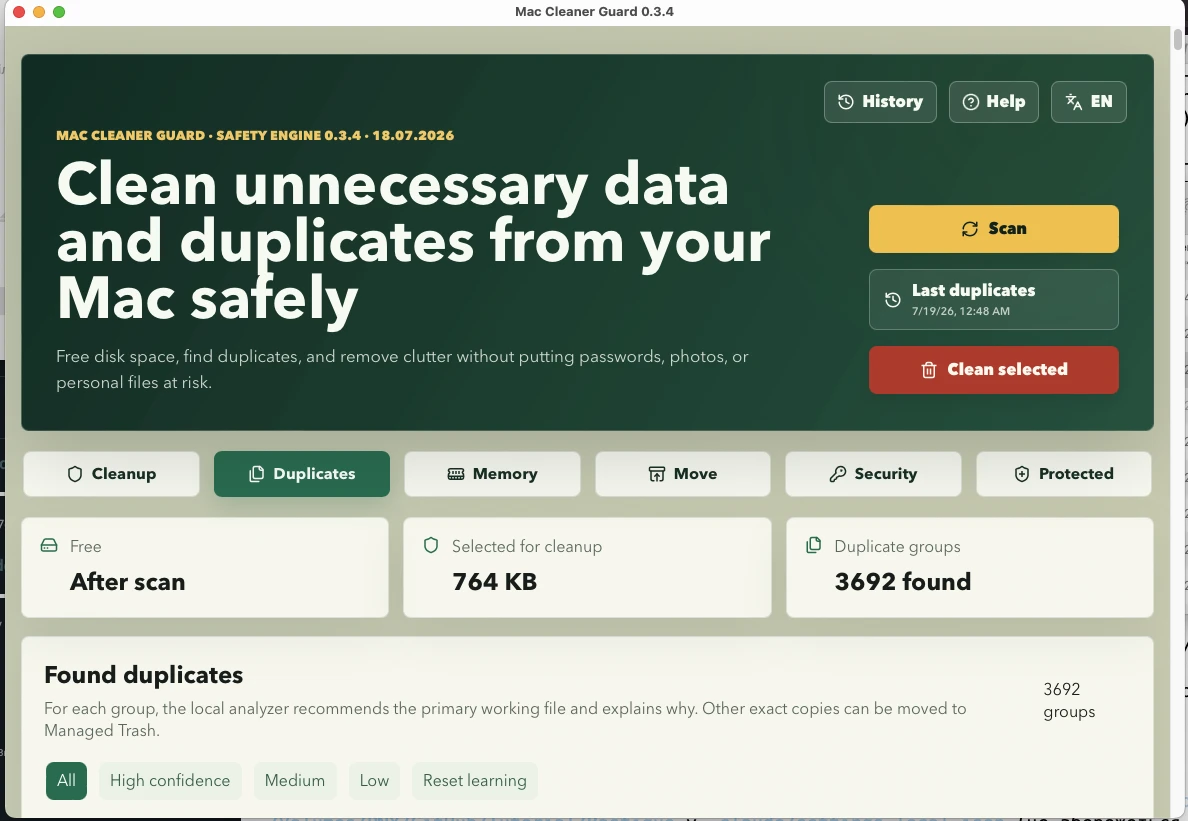Image resolution: width=1188 pixels, height=821 pixels.
Task: Click the '3692 groups' counter
Action: (1069, 701)
